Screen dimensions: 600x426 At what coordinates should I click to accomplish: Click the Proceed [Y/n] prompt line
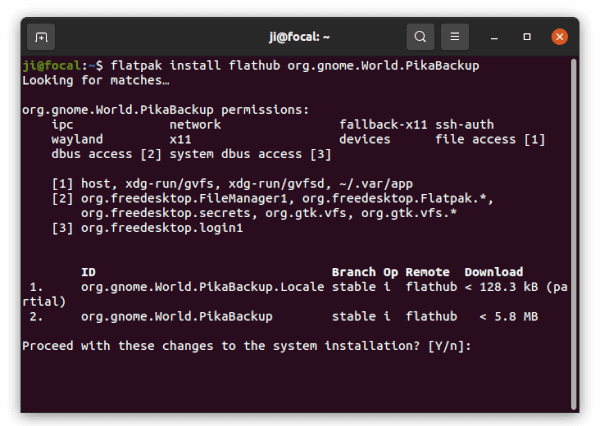[x=246, y=346]
